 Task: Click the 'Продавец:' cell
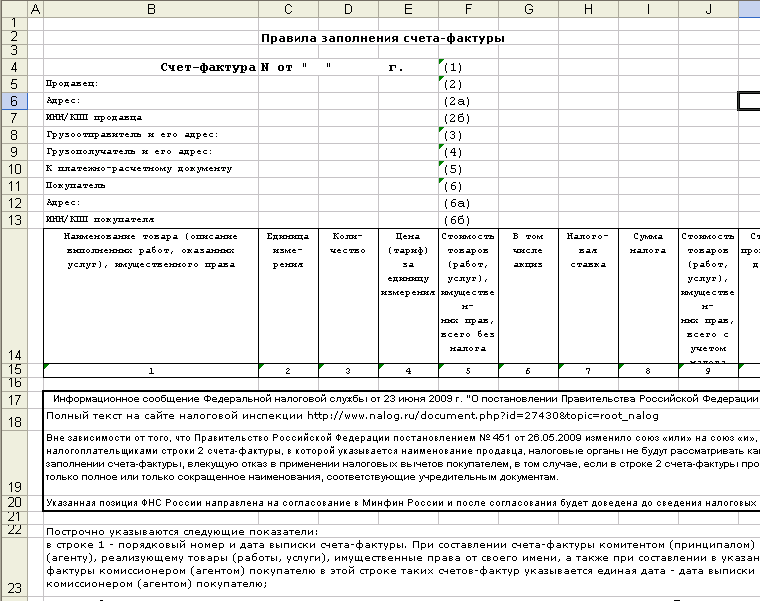[151, 84]
